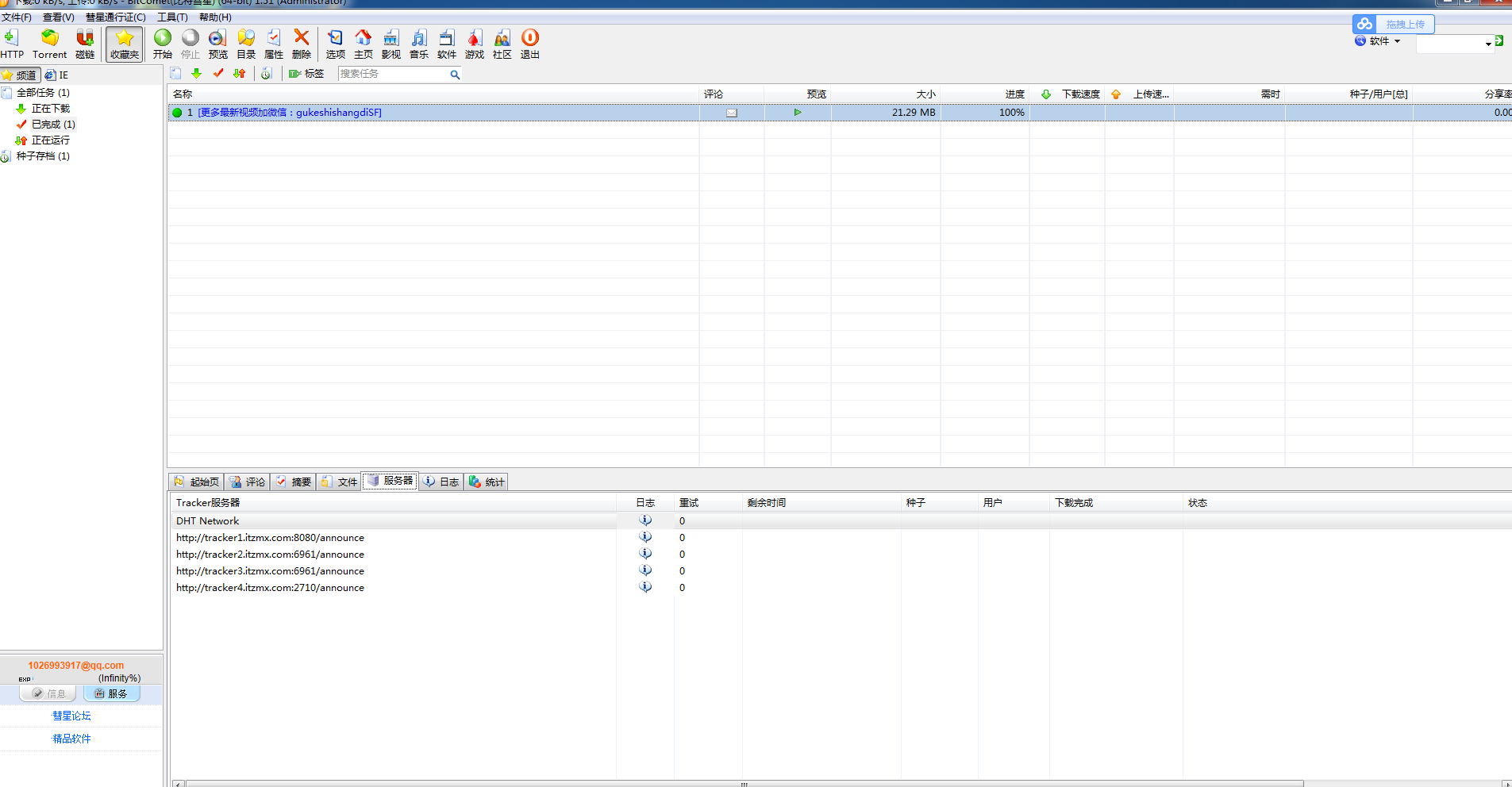
Task: Open the 彗星论坛 link
Action: [x=71, y=716]
